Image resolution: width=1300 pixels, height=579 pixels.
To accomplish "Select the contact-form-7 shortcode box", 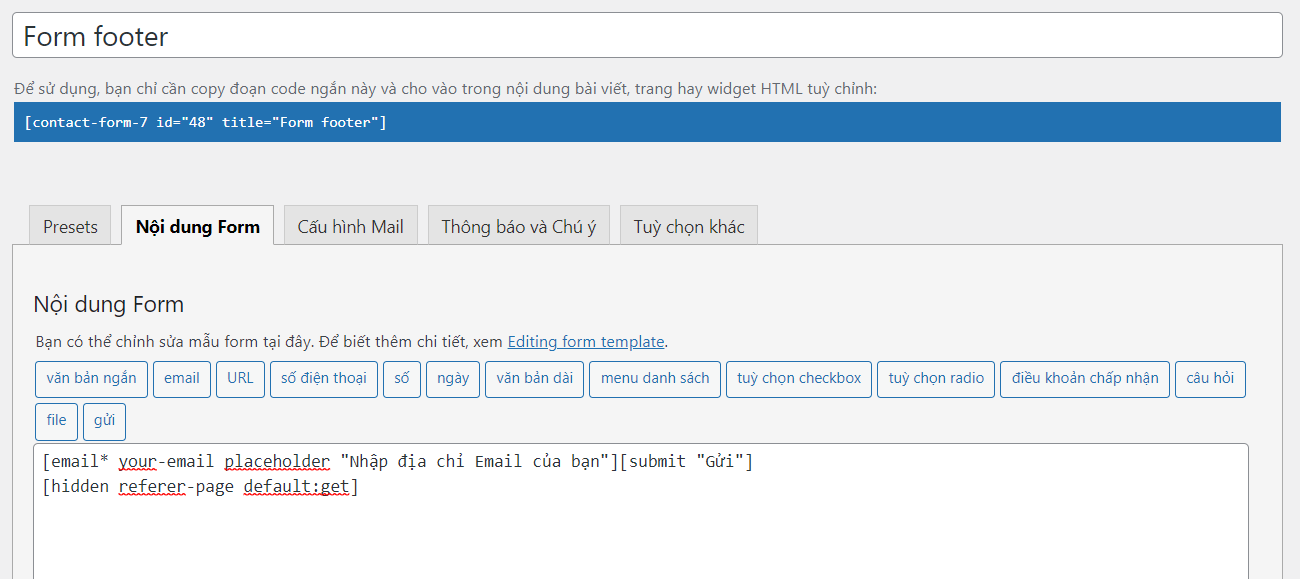I will (647, 122).
